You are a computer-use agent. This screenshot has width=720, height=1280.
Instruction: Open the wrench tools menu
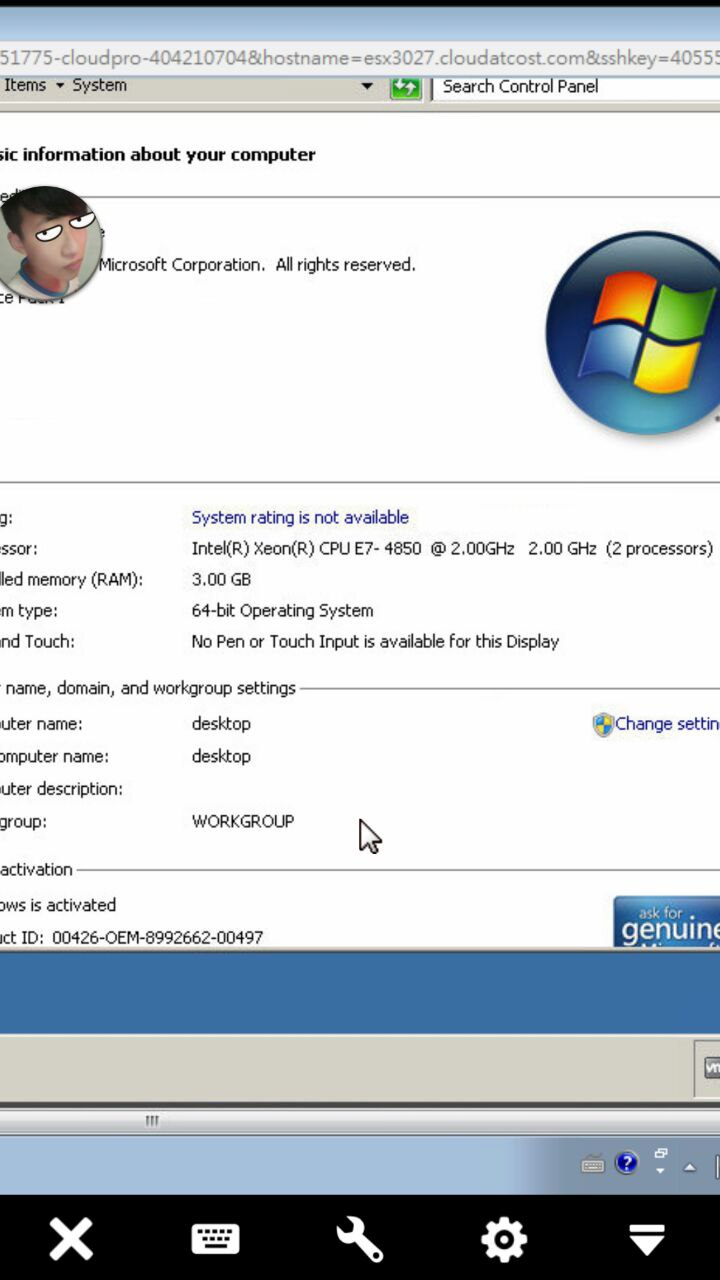pyautogui.click(x=359, y=1239)
